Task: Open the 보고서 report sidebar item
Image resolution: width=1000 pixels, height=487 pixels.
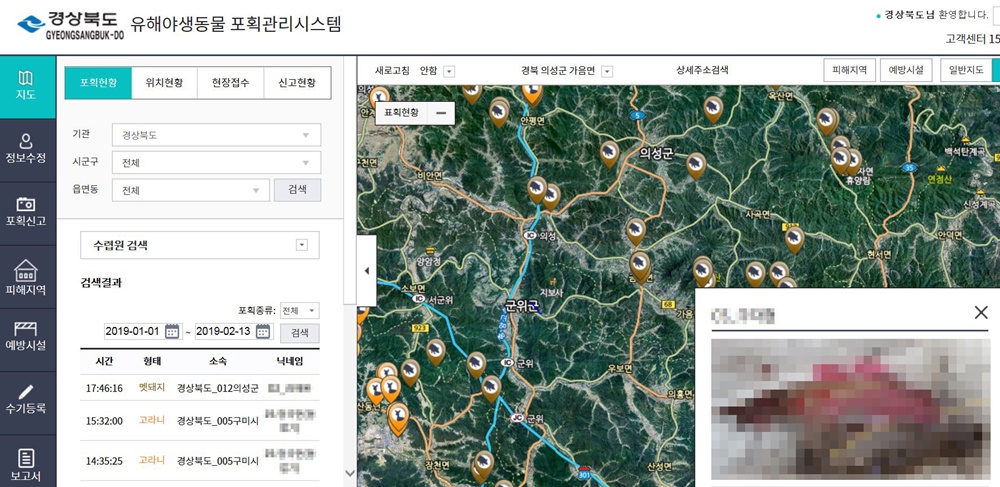Action: point(27,464)
